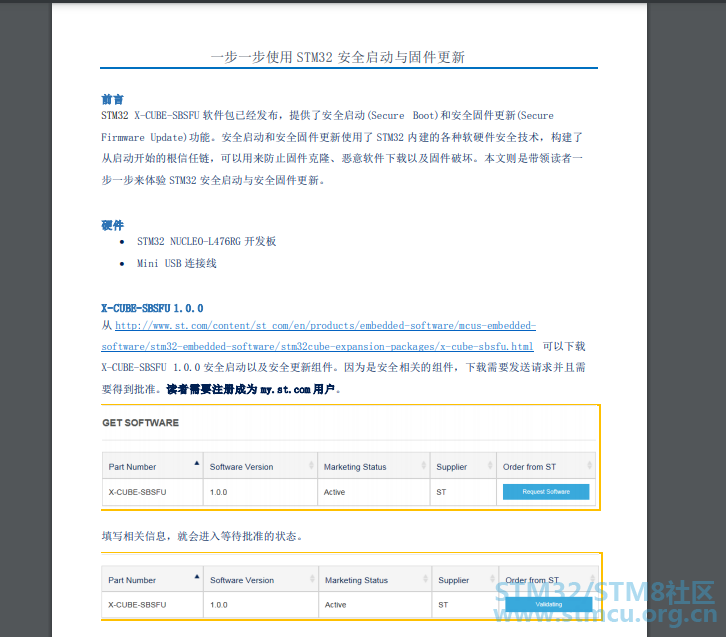Open the st.com X-CUBE-SBSFU hyperlink first line
Viewport: 726px width, 637px height.
[325, 325]
